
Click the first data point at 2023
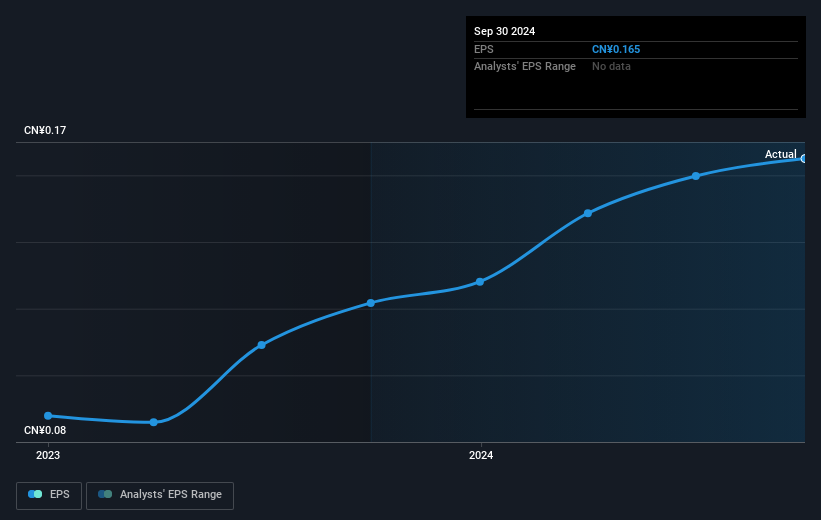point(48,416)
